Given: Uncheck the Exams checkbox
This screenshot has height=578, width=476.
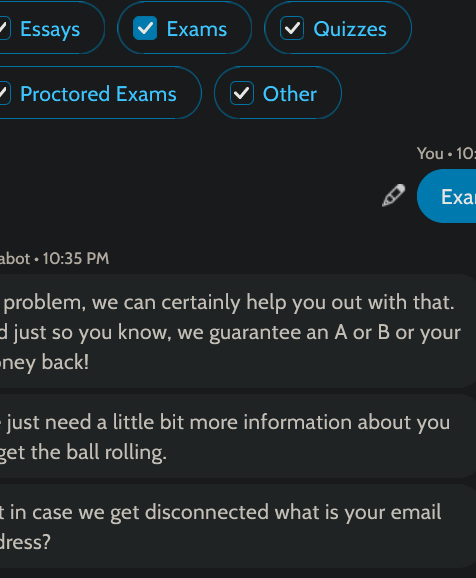Looking at the screenshot, I should (145, 28).
